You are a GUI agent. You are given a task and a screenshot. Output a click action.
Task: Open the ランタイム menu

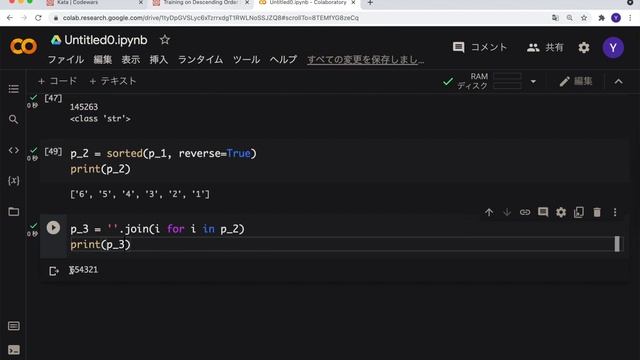200,60
